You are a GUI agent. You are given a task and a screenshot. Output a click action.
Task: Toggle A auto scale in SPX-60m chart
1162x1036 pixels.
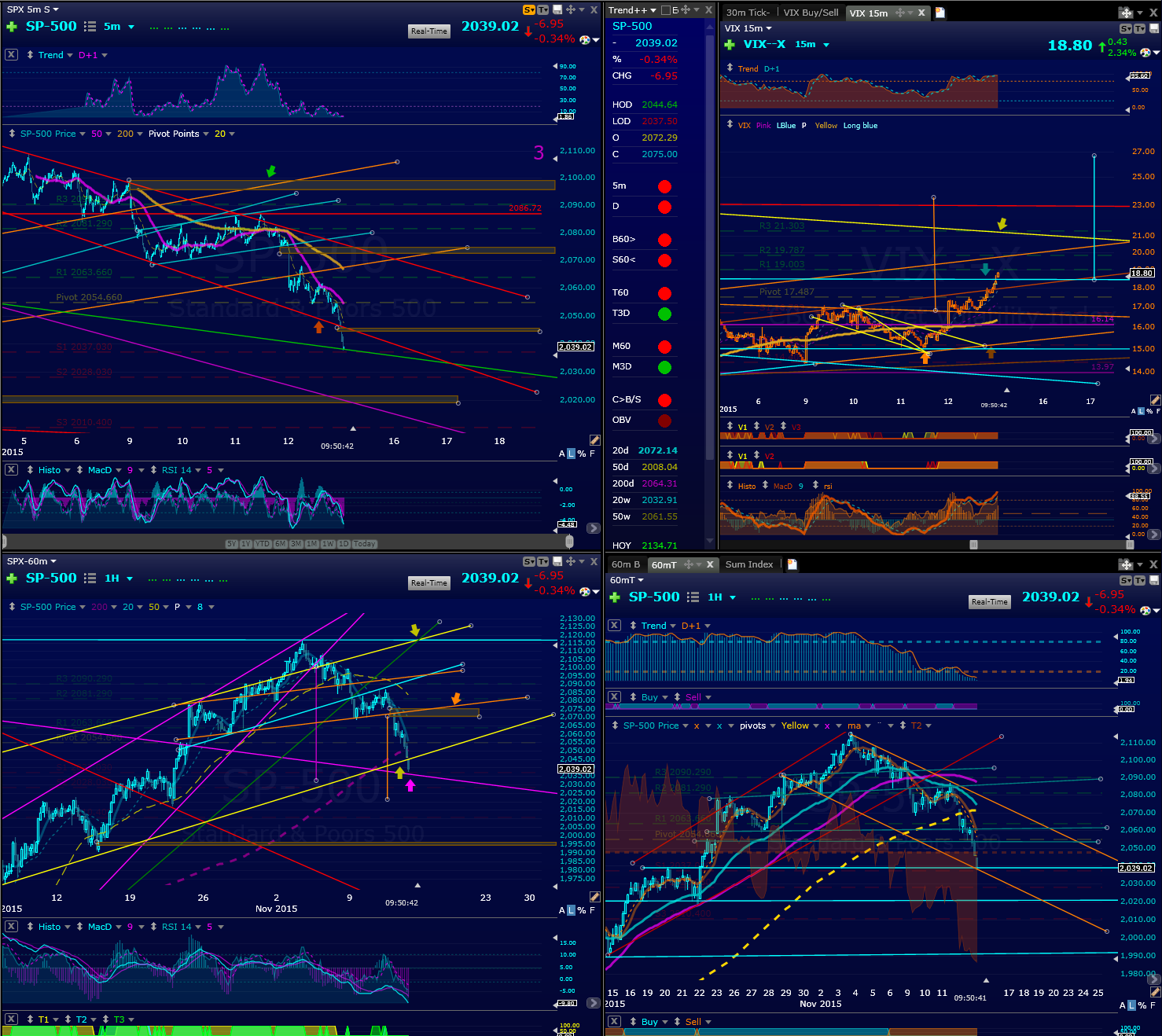(562, 910)
